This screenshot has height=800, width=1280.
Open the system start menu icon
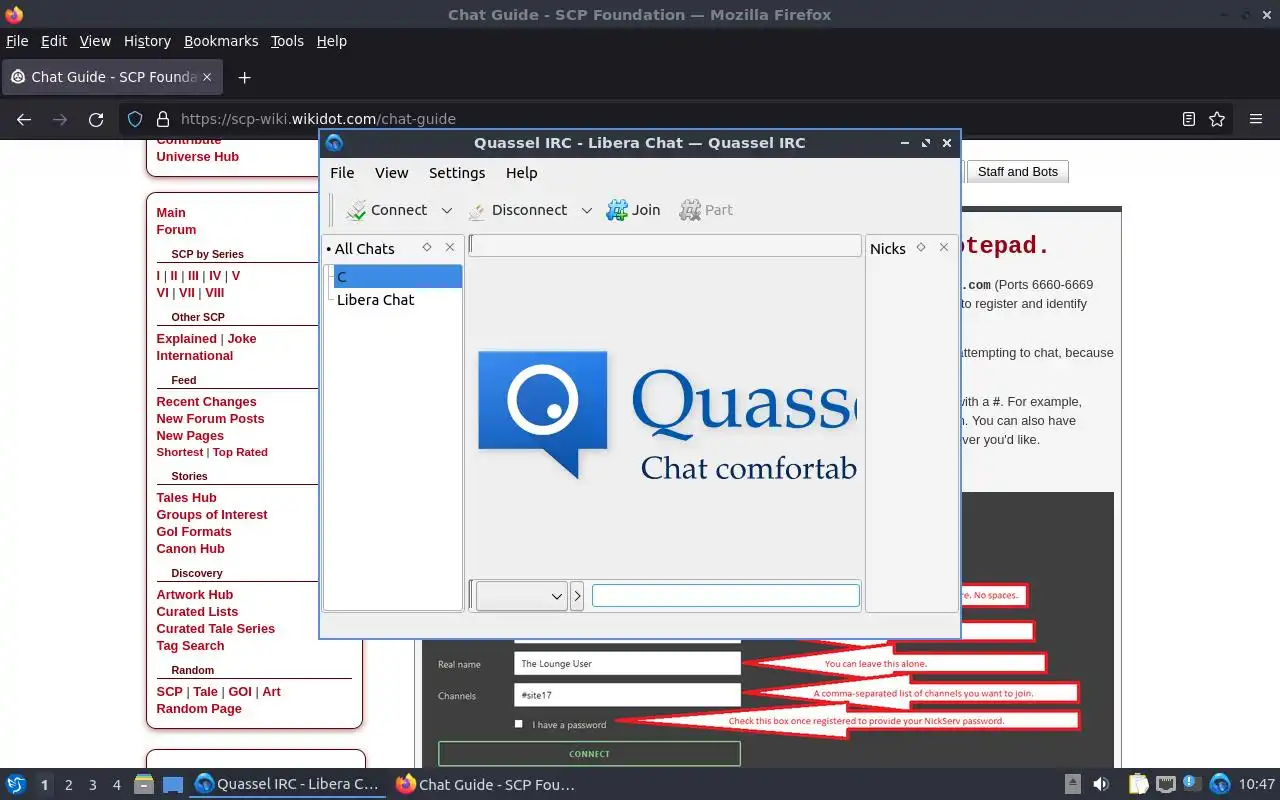click(15, 785)
